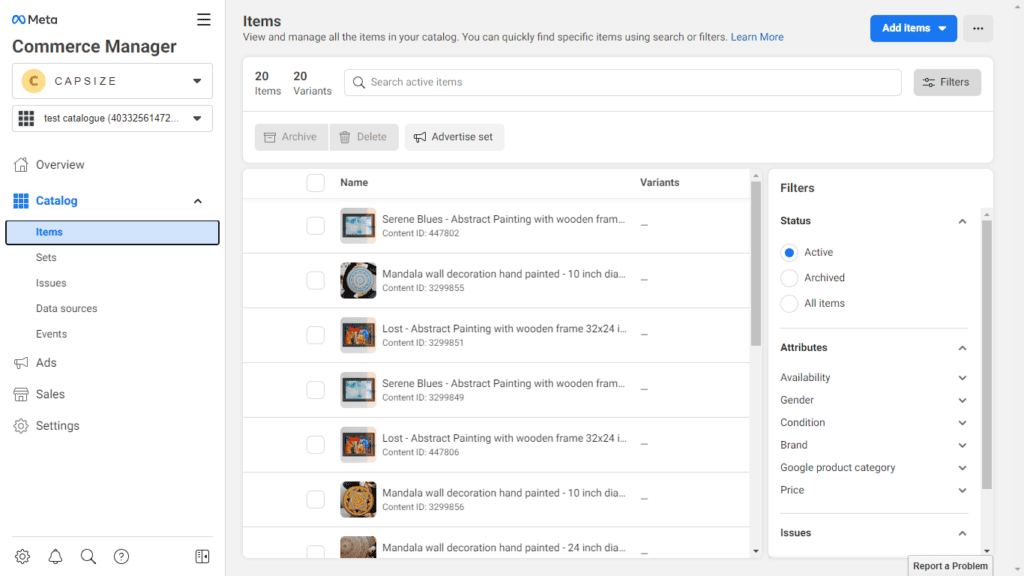Image resolution: width=1024 pixels, height=576 pixels.
Task: Open settings gear in bottom toolbar
Action: pos(23,556)
